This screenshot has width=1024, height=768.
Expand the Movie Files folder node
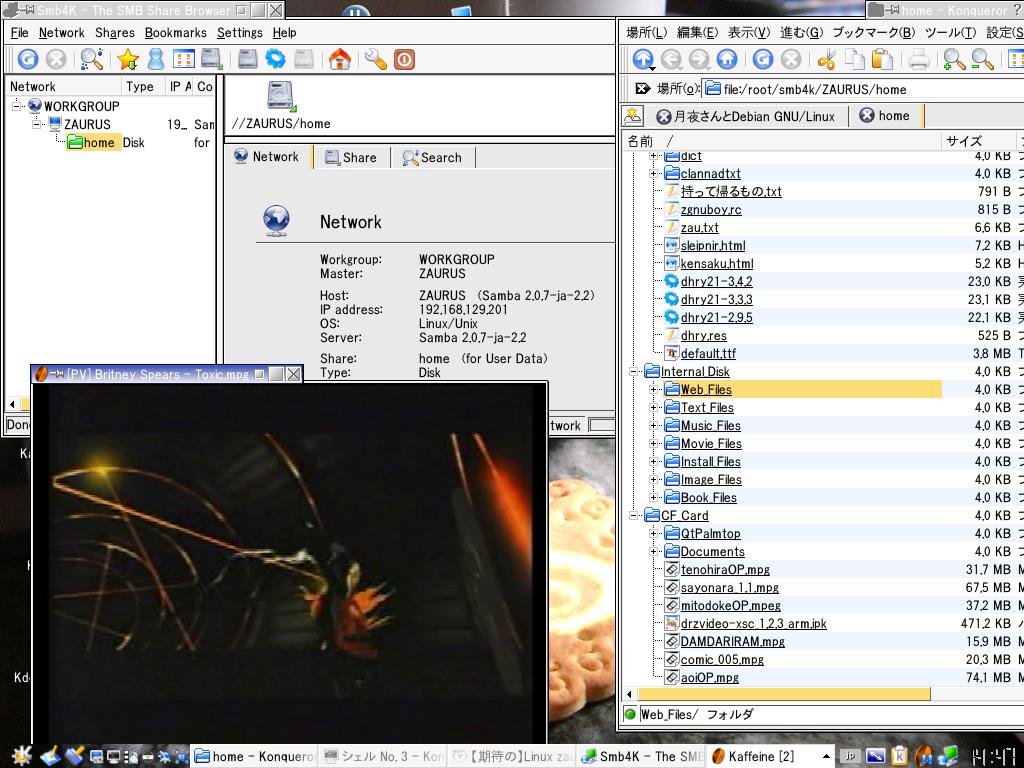653,443
